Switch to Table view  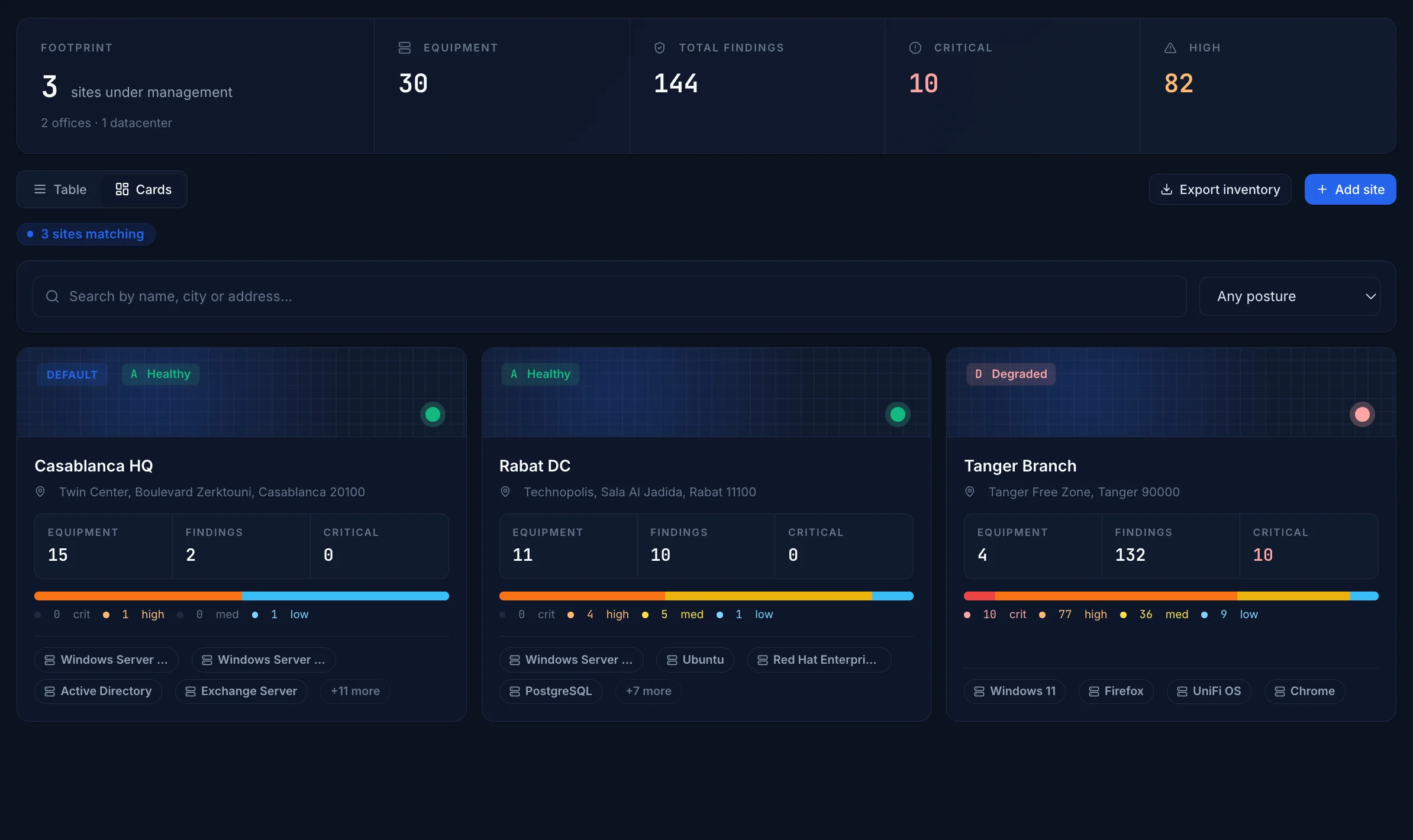(x=60, y=189)
